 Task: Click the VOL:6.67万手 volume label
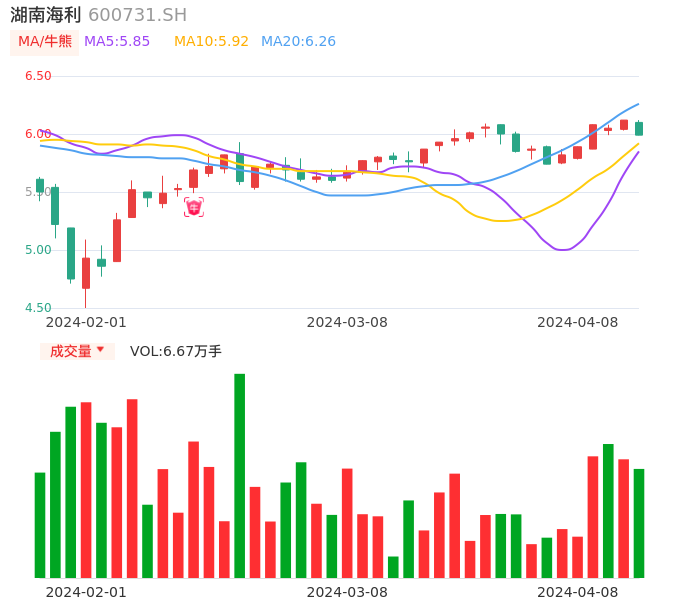pyautogui.click(x=175, y=351)
